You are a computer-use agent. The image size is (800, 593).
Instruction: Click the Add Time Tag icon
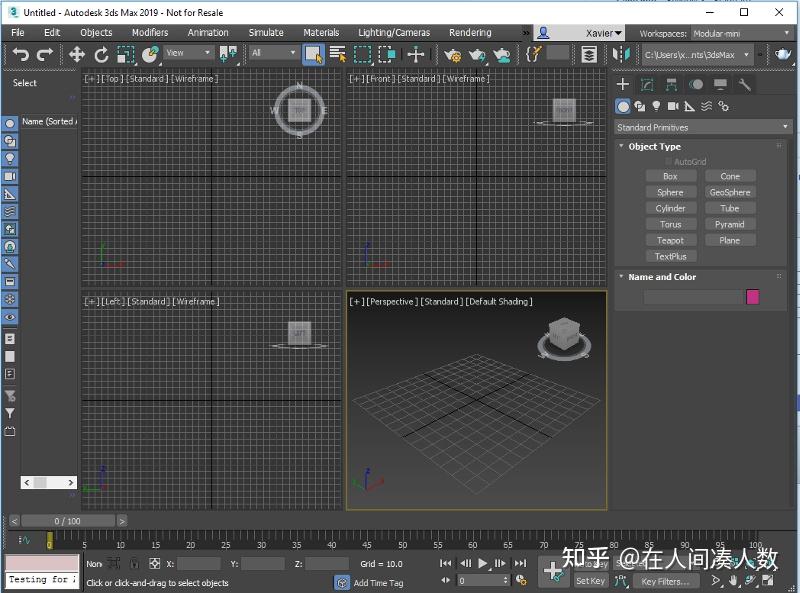(x=342, y=582)
